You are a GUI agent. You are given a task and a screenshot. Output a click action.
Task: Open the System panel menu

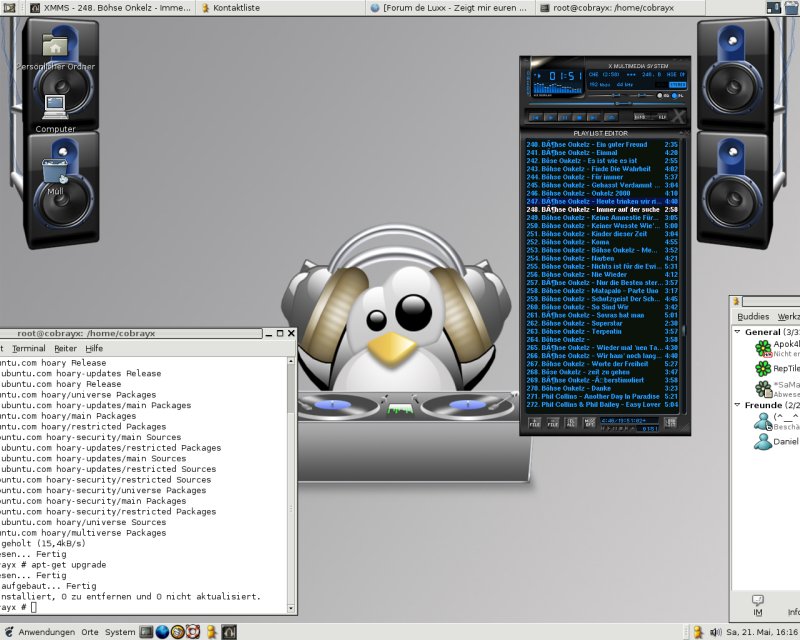click(120, 632)
